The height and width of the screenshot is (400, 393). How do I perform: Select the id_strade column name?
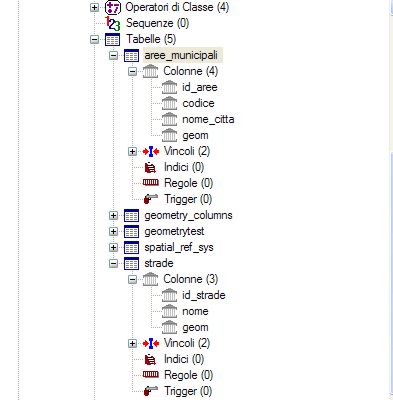204,295
